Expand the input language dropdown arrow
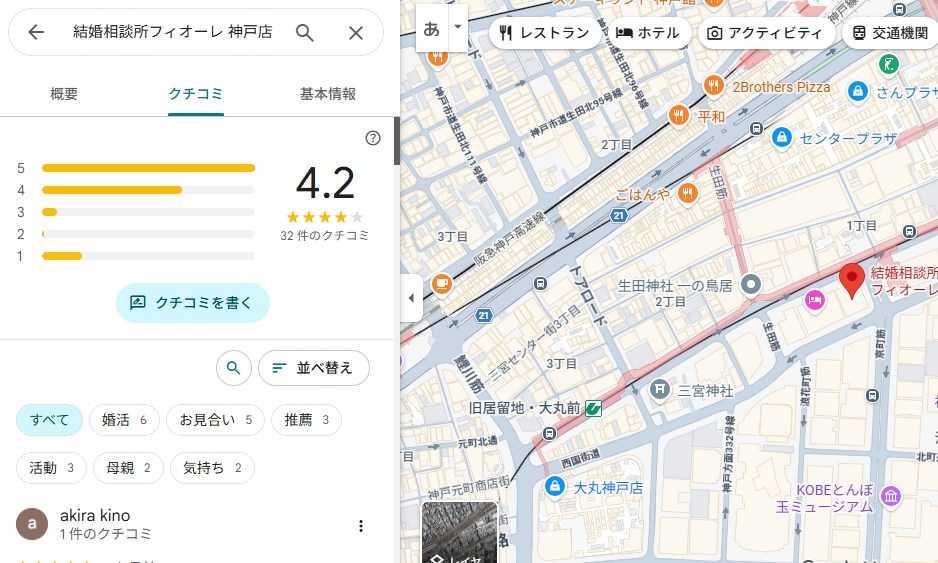Screen dimensions: 938x563 click(x=458, y=27)
